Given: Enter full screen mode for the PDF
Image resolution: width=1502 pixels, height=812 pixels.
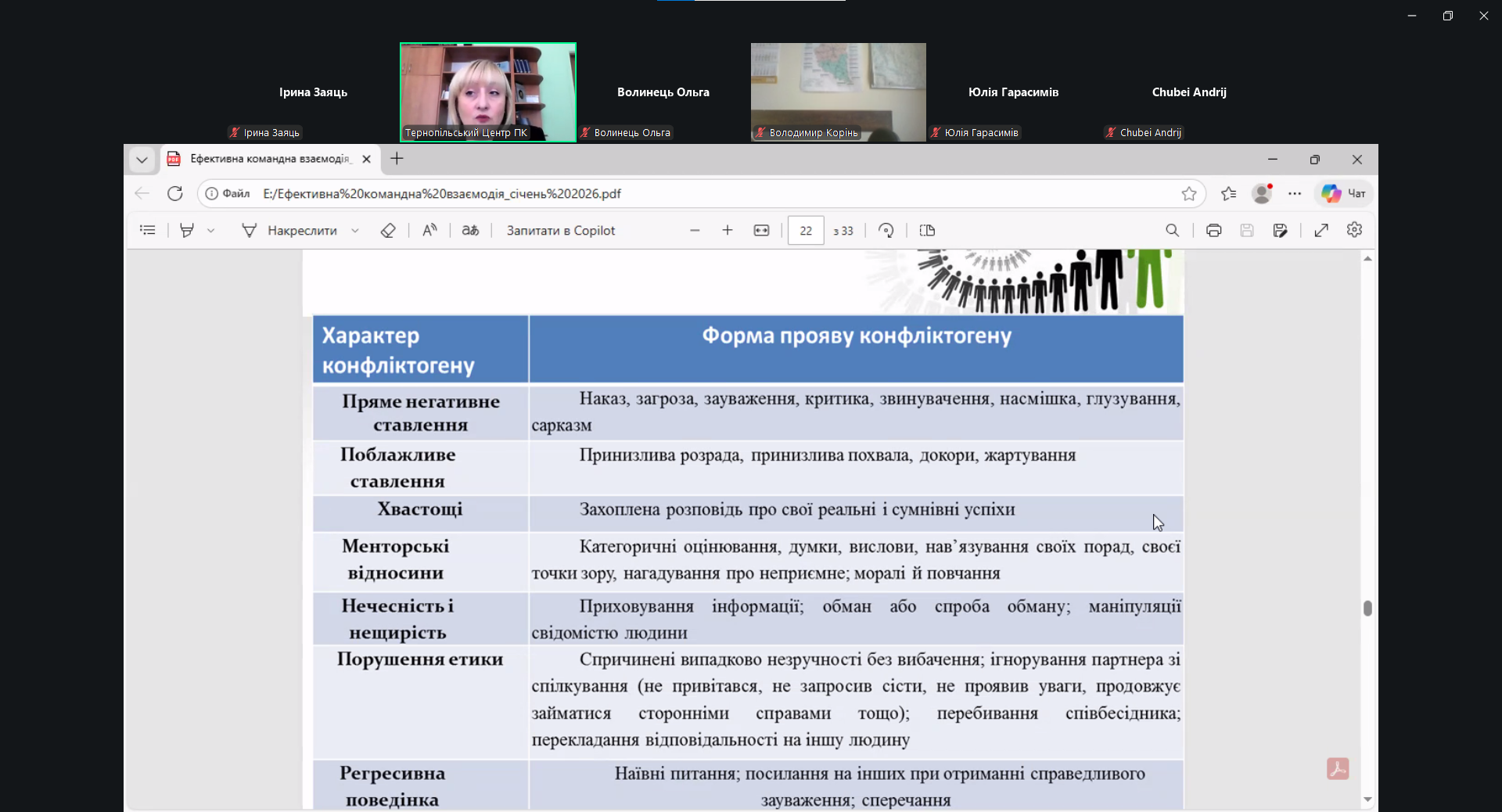Looking at the screenshot, I should pyautogui.click(x=1321, y=230).
